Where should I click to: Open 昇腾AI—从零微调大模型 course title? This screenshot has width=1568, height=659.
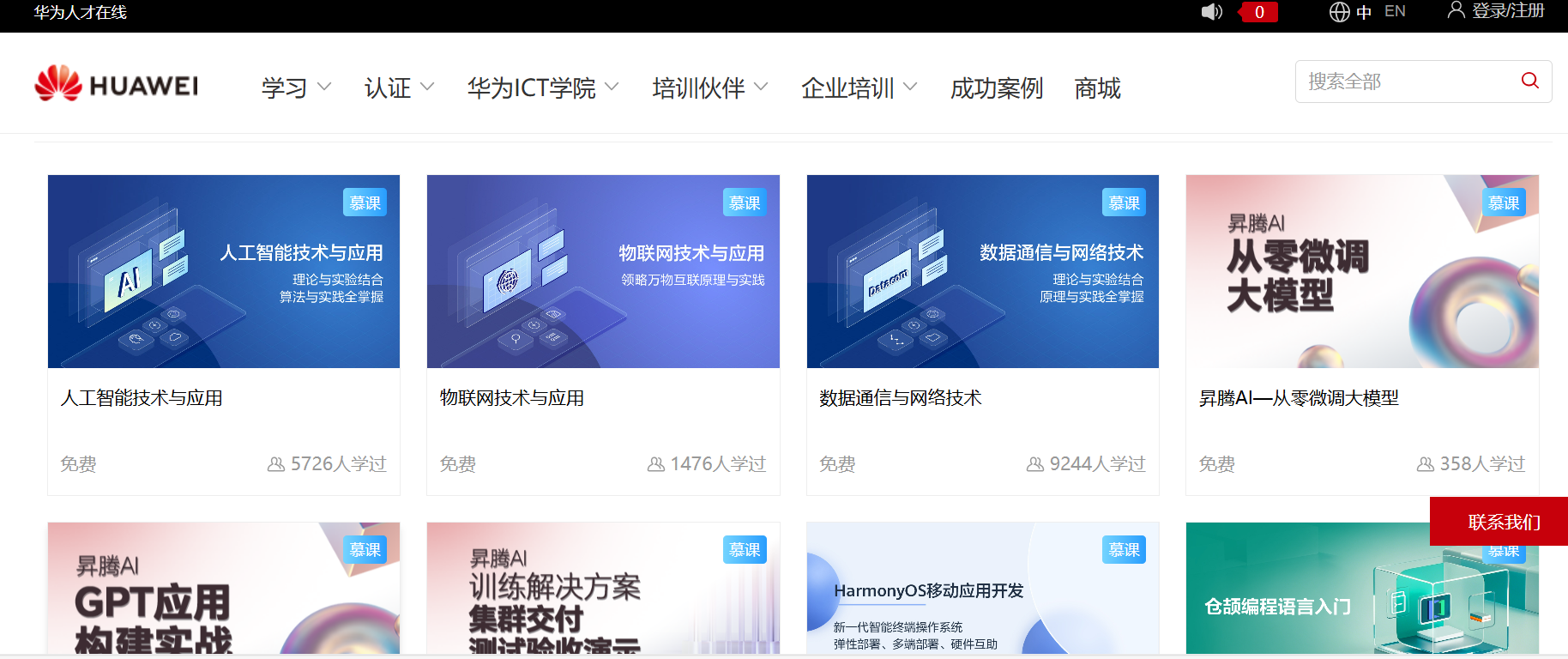(1299, 398)
